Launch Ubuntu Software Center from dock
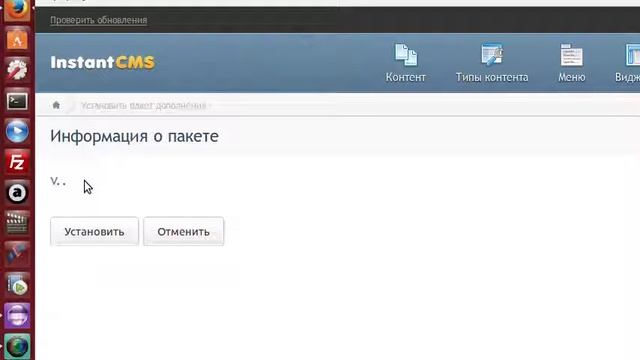 [17, 39]
